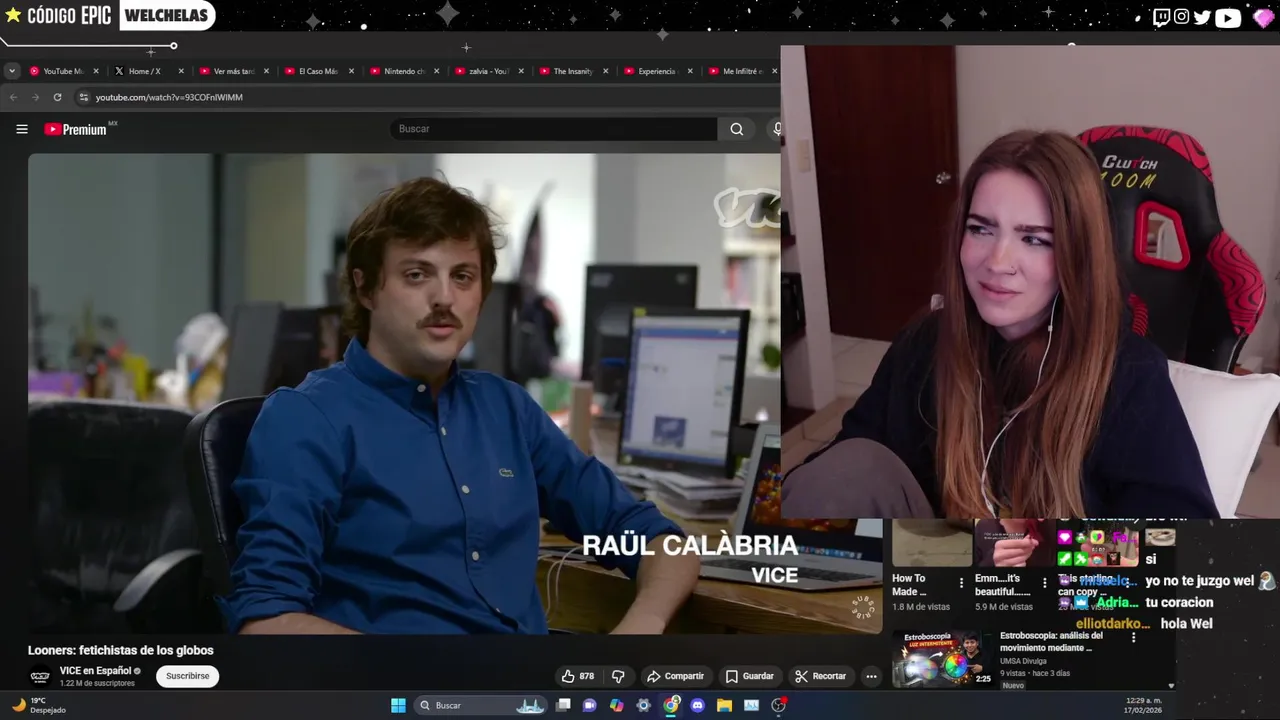1280x720 pixels.
Task: Open options menu for How To Made video
Action: click(961, 582)
